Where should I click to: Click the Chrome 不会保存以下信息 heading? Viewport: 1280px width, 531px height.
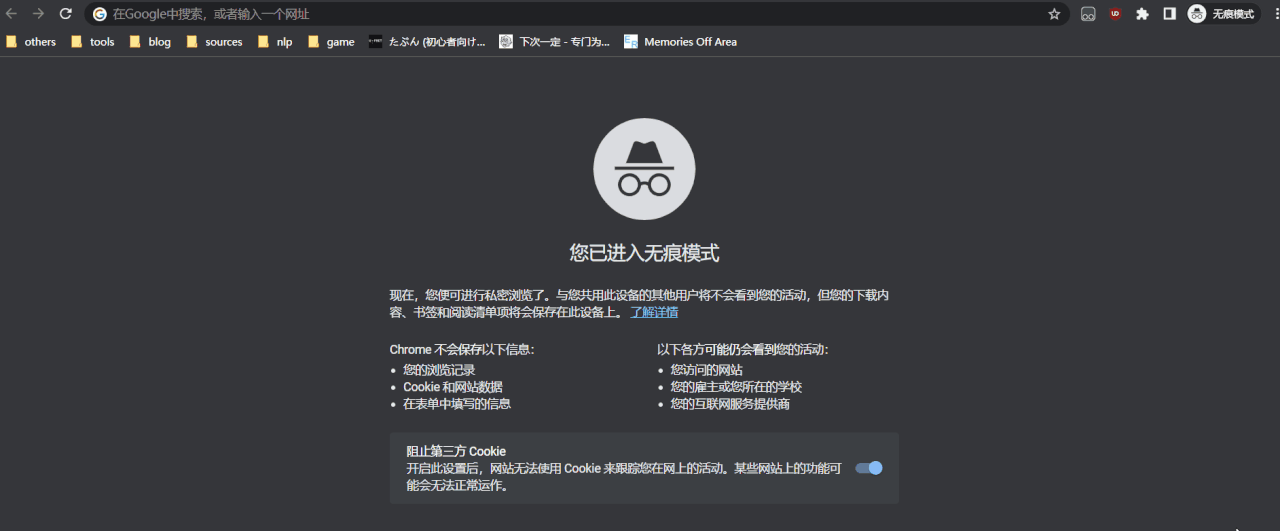(x=462, y=350)
